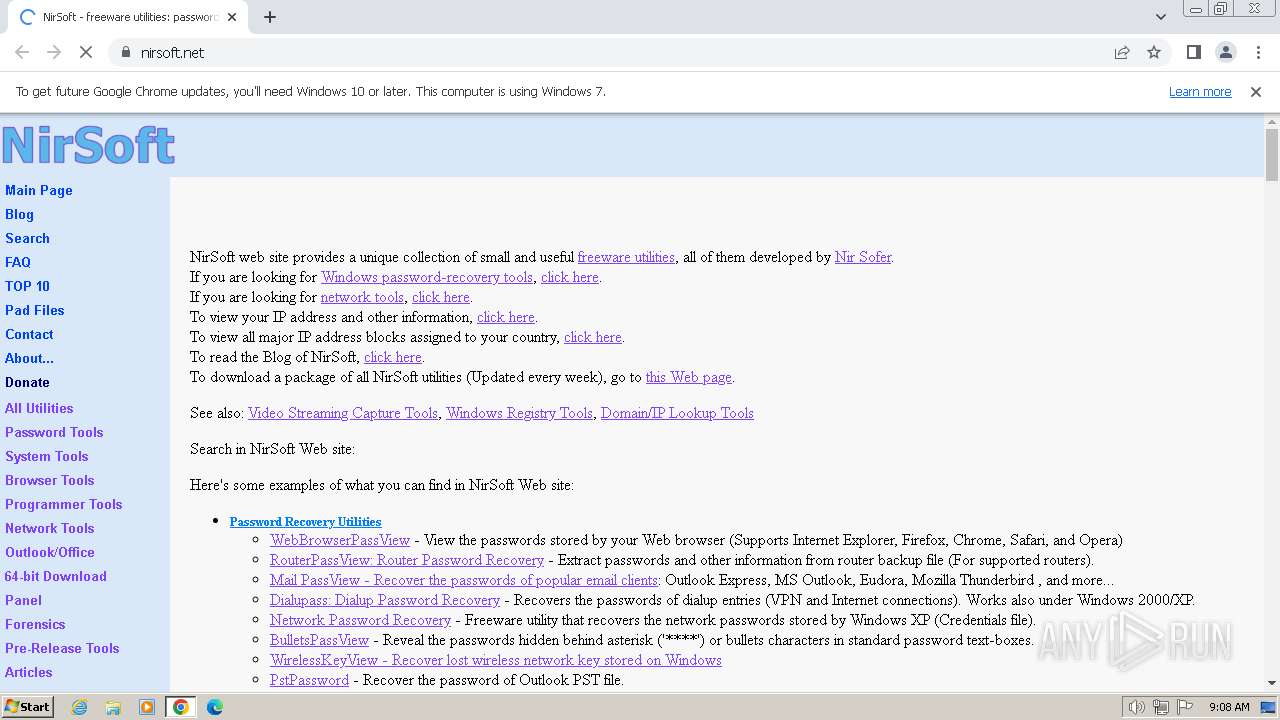Open Domain/IP Lookup Tools link
Image resolution: width=1280 pixels, height=720 pixels.
pos(677,413)
